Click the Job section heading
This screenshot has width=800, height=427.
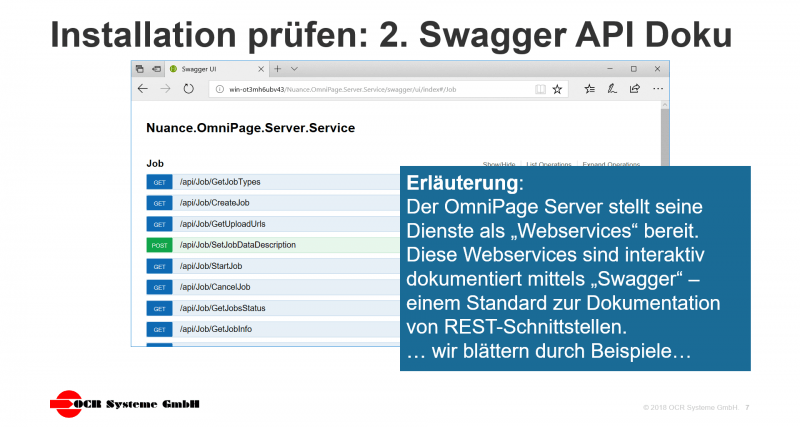[155, 163]
